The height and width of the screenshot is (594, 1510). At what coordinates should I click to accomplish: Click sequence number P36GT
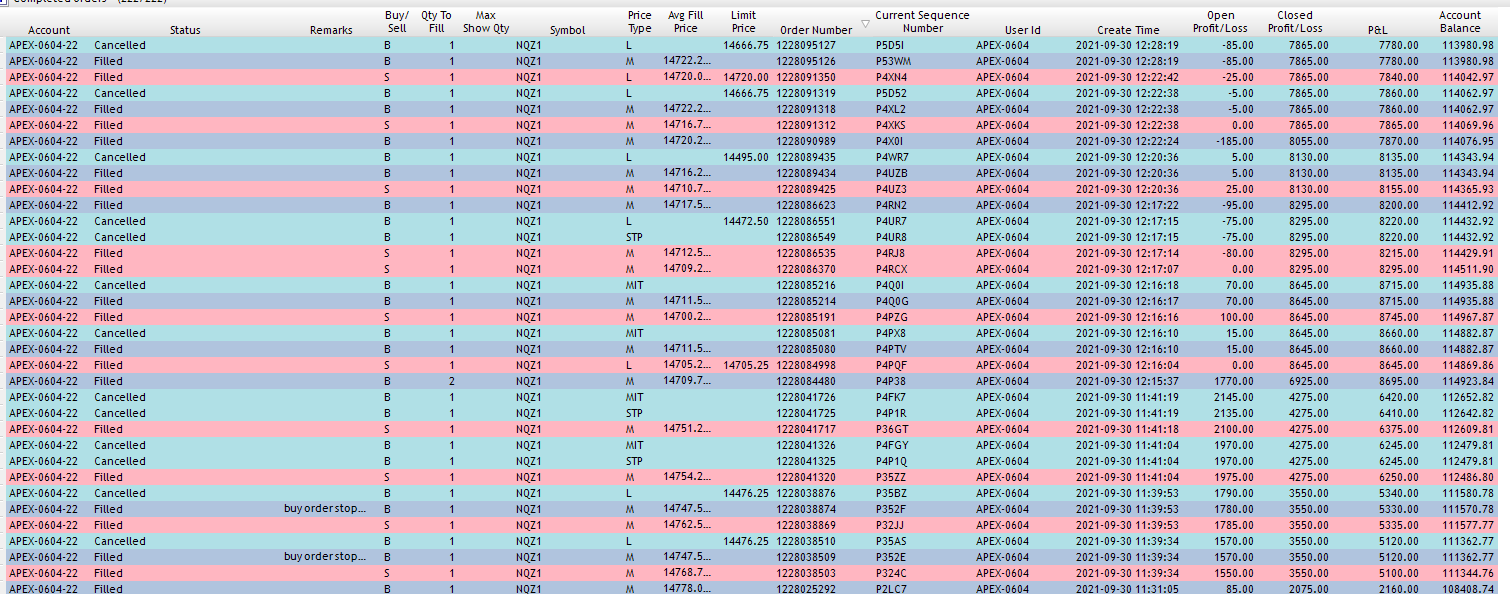click(891, 429)
